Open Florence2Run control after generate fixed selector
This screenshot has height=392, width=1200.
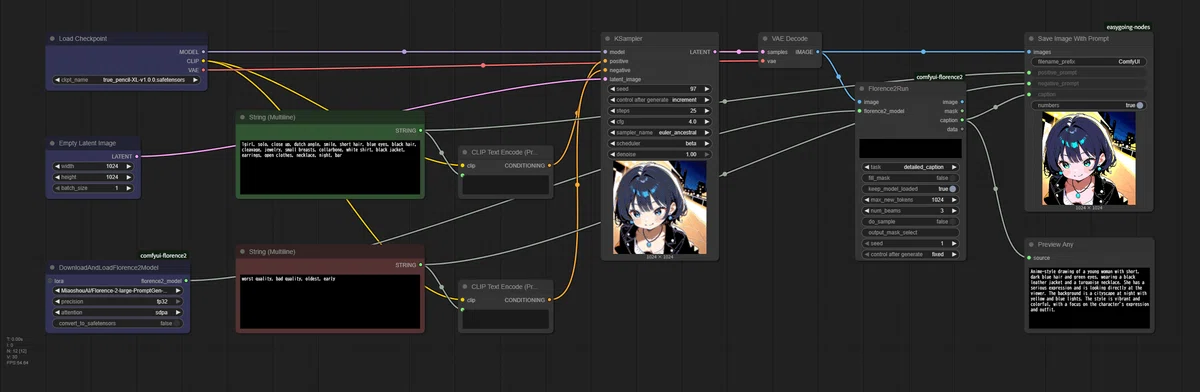(x=909, y=254)
